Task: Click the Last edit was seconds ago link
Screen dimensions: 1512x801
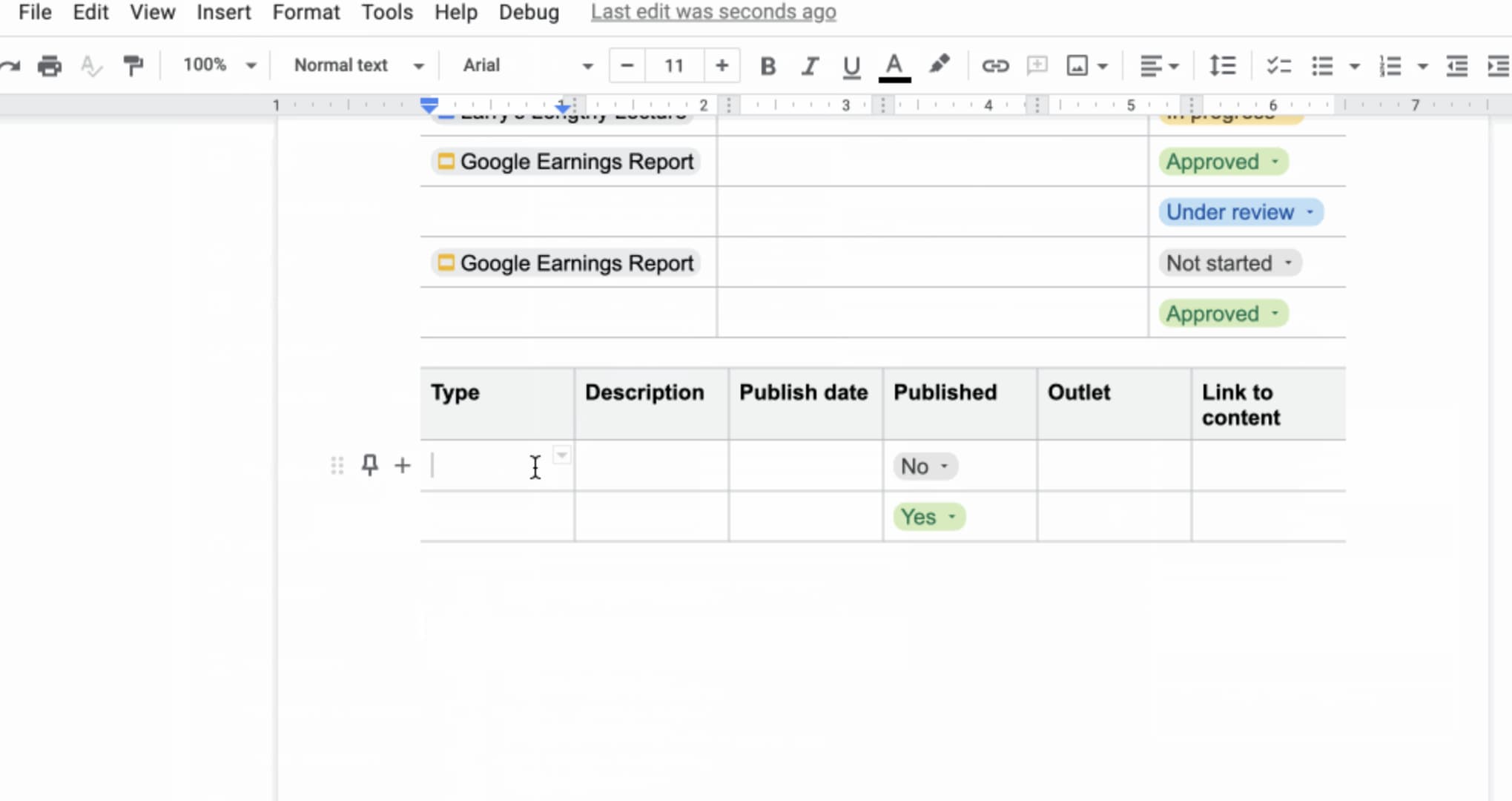Action: click(712, 12)
